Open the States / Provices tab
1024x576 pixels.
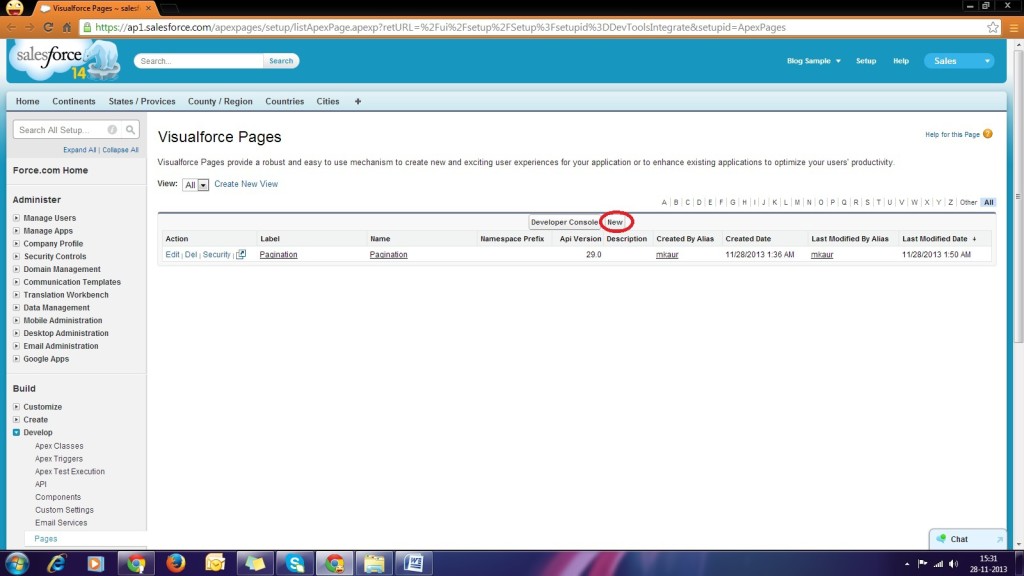[142, 101]
